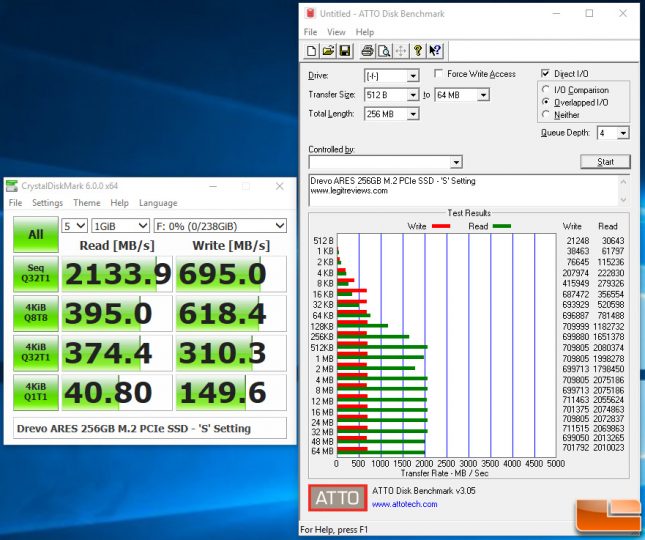This screenshot has height=540, width=645.
Task: Open the ATTO File menu
Action: pos(310,32)
